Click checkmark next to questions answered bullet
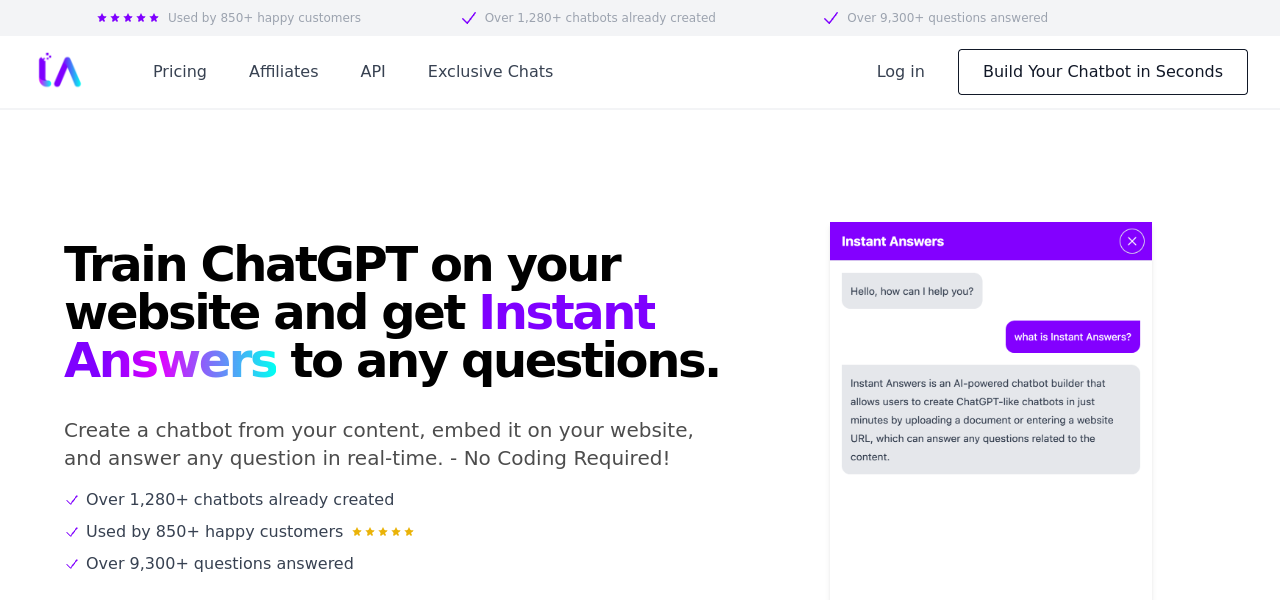 (72, 564)
